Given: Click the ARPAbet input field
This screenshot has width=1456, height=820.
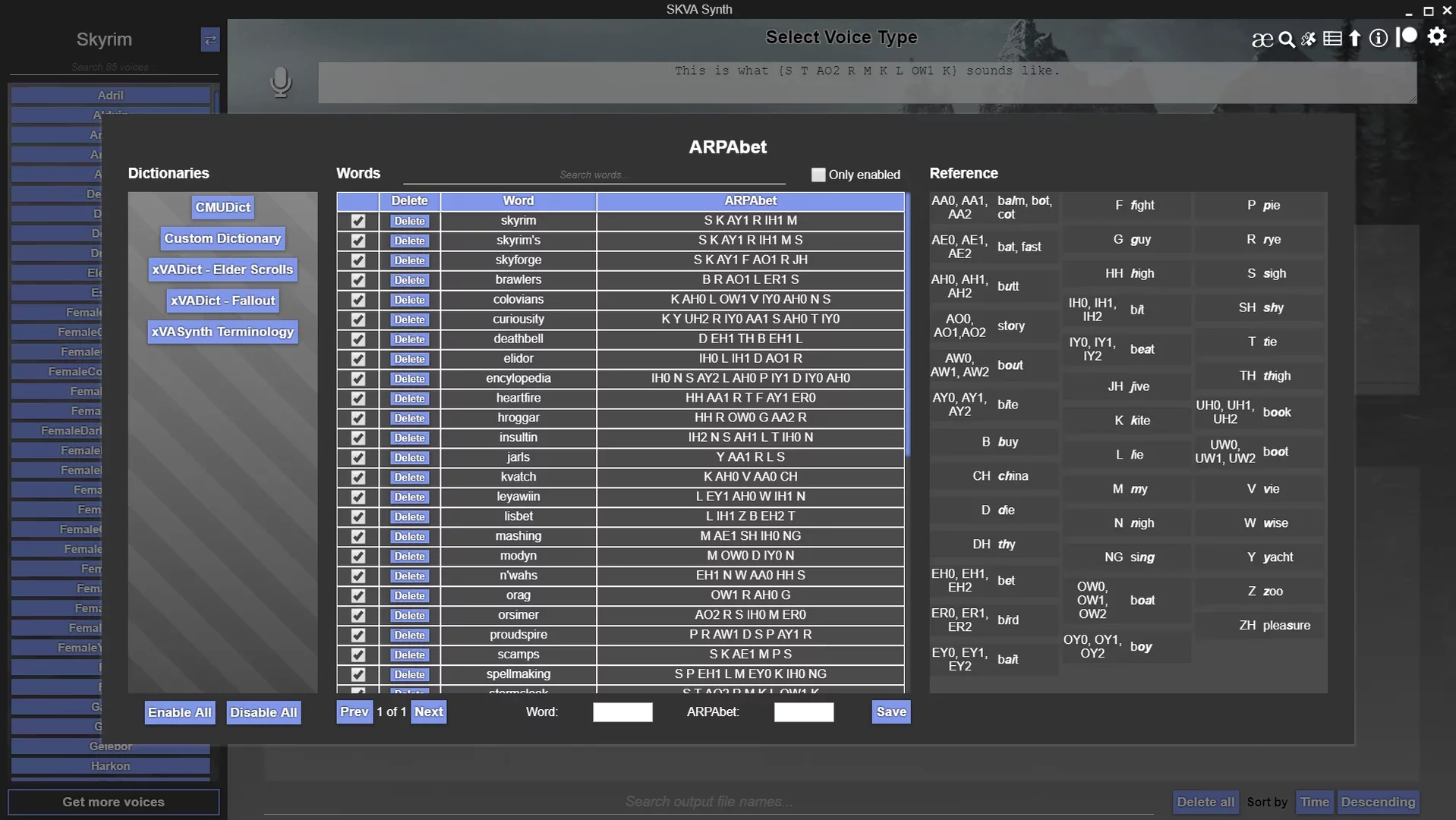Looking at the screenshot, I should coord(804,712).
